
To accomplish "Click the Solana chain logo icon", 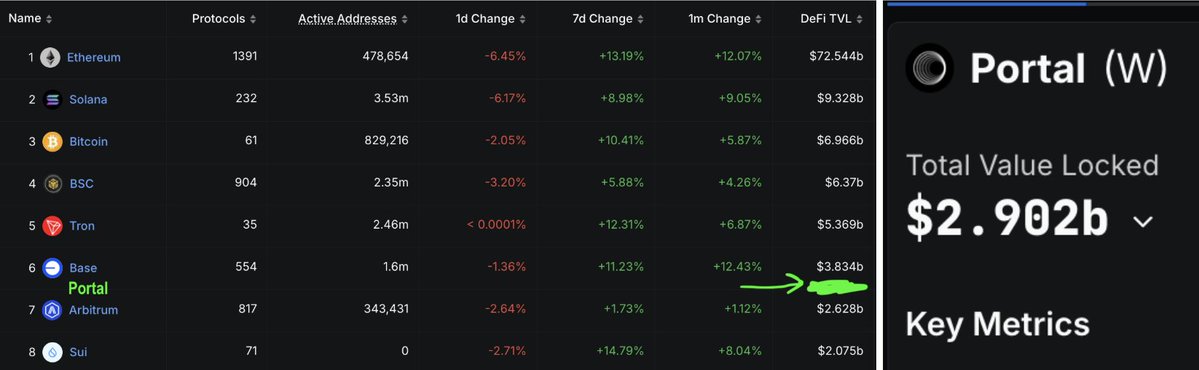I will tap(53, 99).
